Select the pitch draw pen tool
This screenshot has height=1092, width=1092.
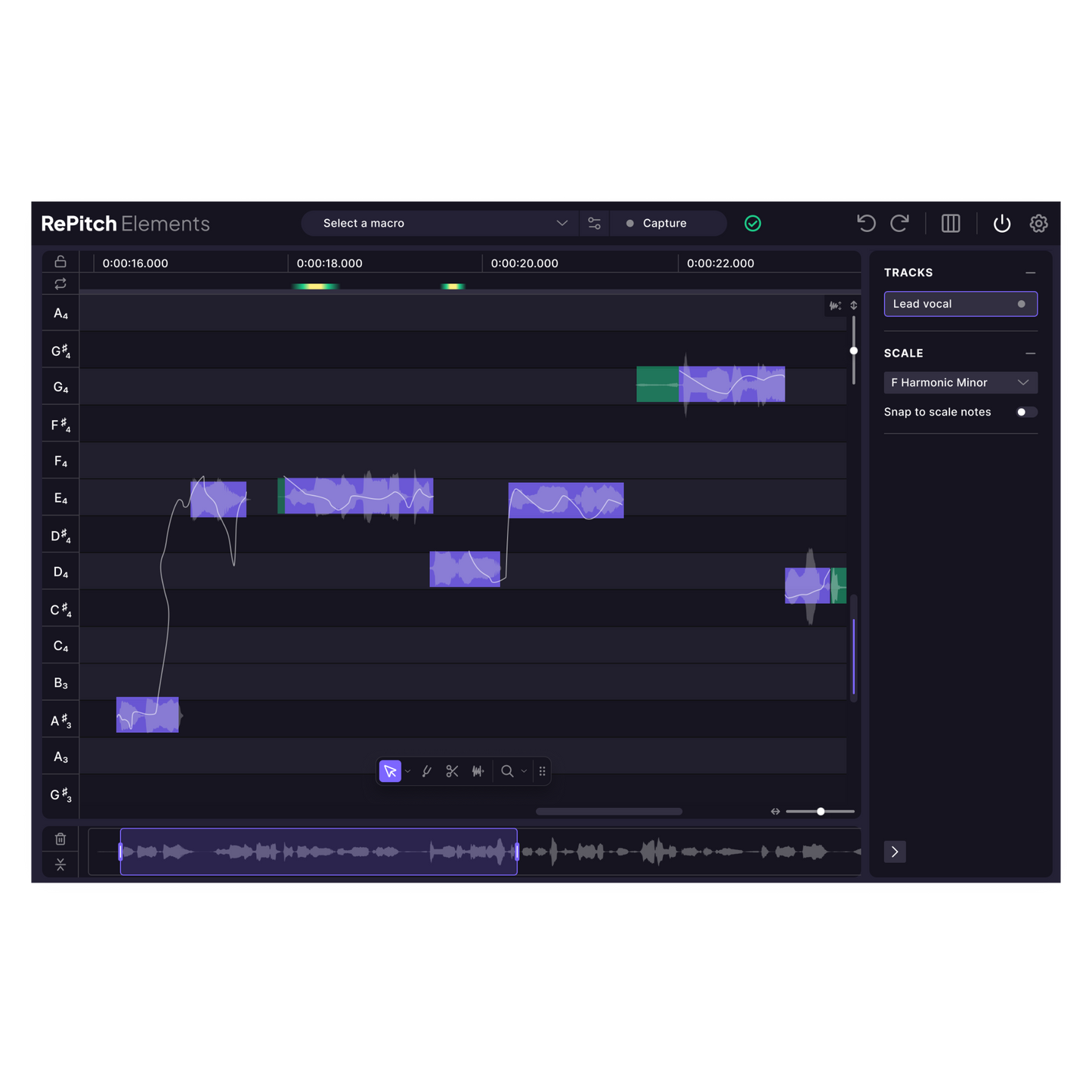point(427,771)
